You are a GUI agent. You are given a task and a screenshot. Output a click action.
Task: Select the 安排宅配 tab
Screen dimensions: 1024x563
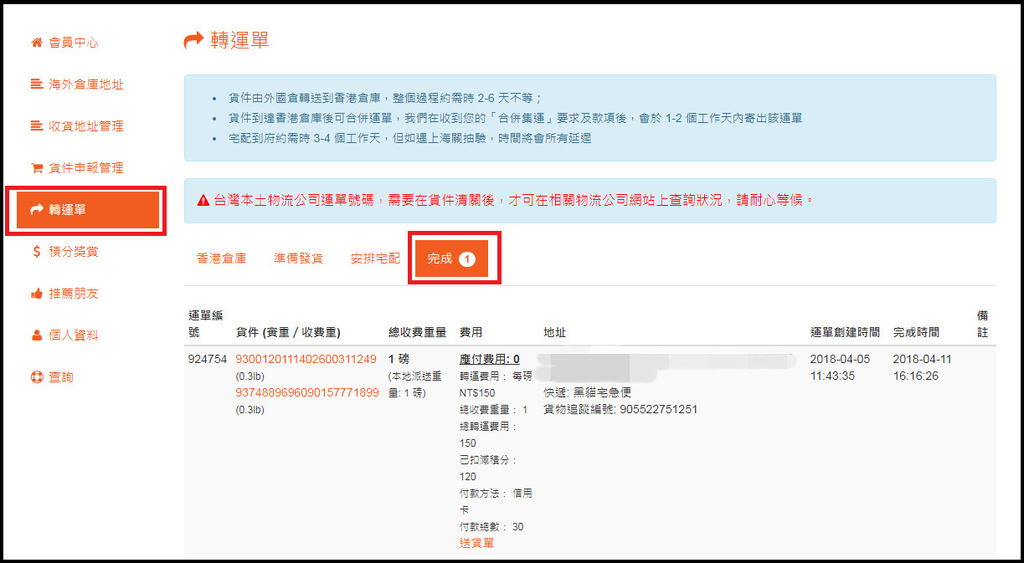[x=375, y=259]
